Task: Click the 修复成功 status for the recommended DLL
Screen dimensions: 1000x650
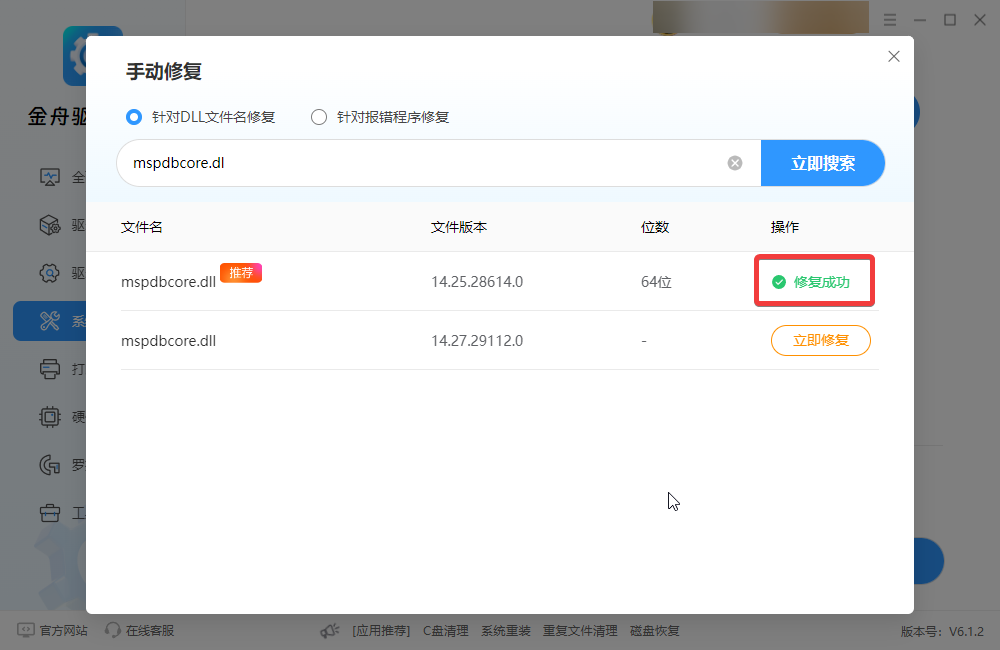Action: pyautogui.click(x=814, y=282)
